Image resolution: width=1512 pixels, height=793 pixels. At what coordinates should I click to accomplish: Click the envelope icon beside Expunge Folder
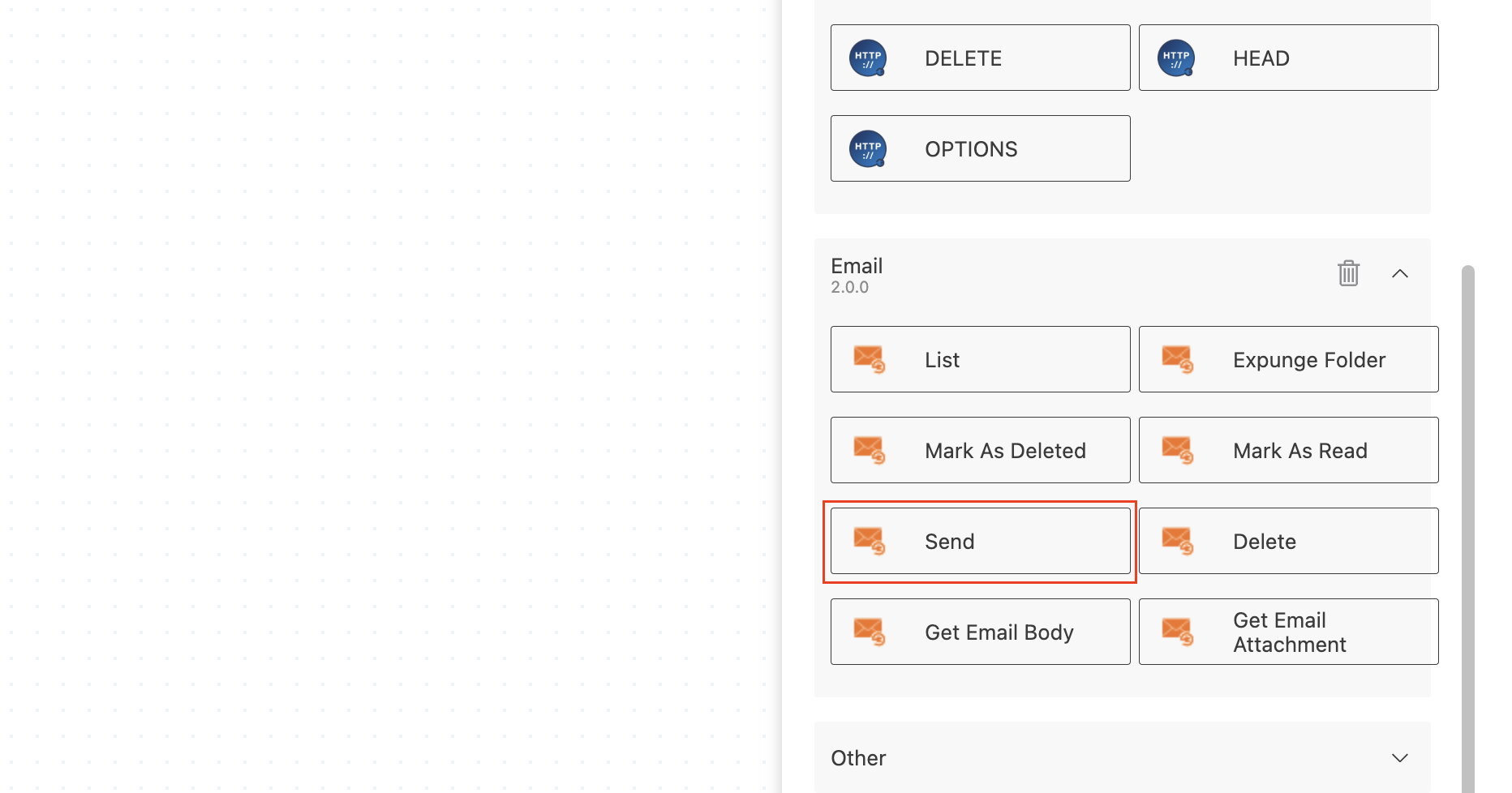coord(1177,359)
